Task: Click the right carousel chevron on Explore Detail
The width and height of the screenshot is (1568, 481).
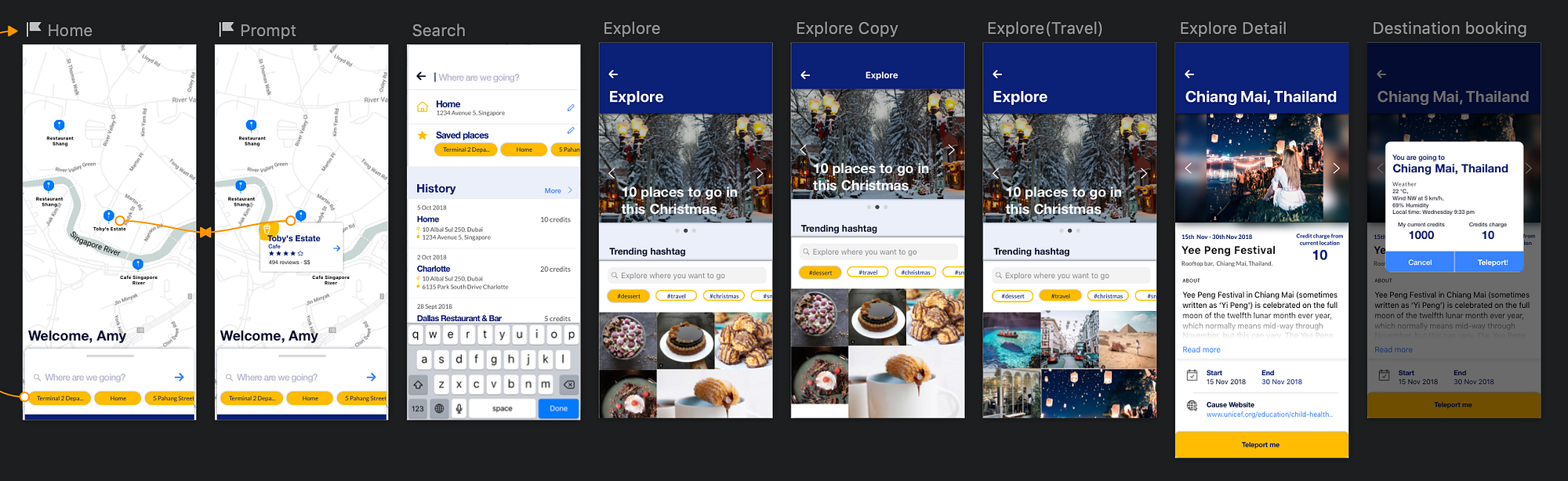Action: (x=1336, y=168)
